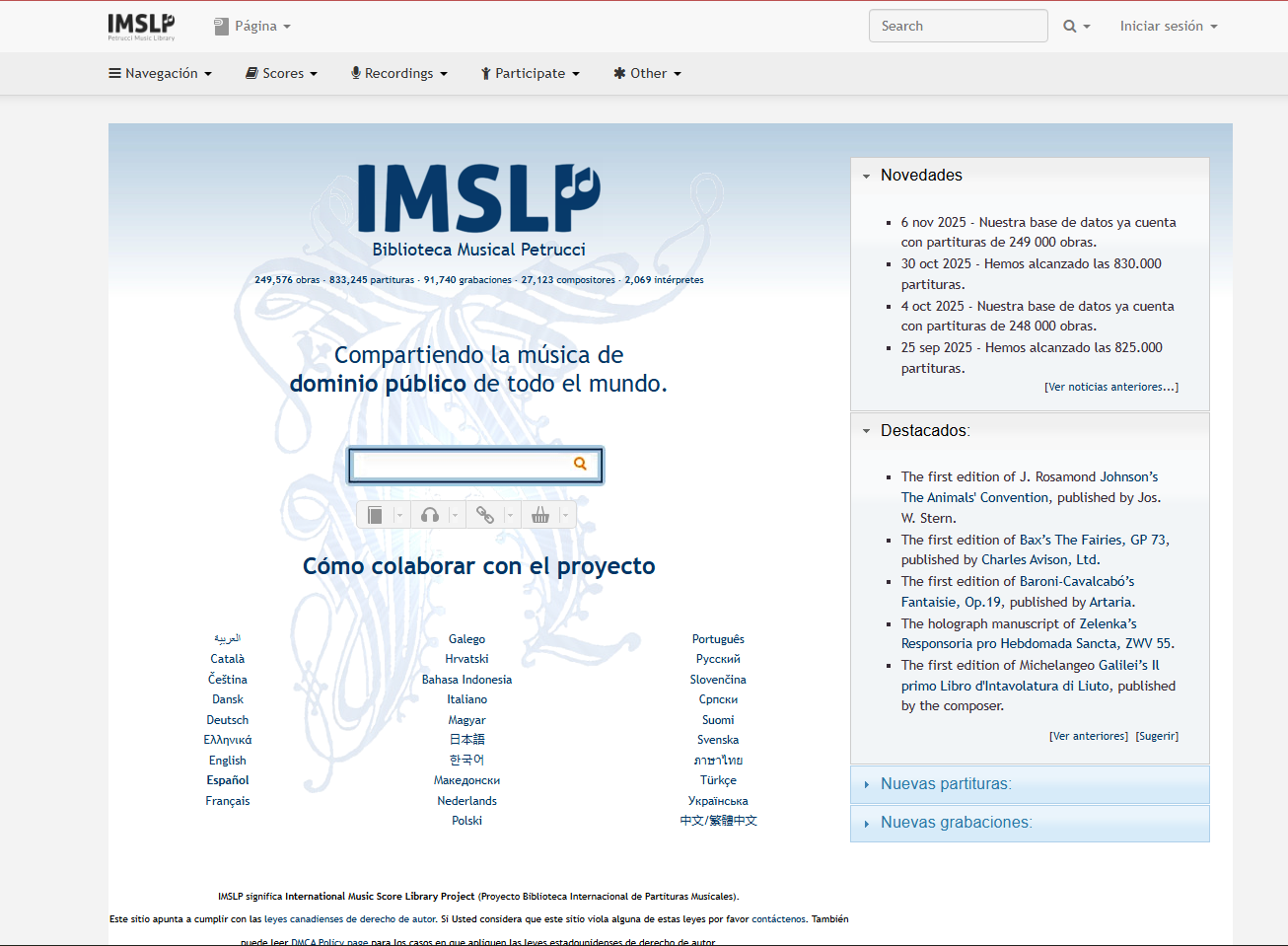Click the chain link icon
Screen dimensions: 1288x946
pyautogui.click(x=484, y=515)
